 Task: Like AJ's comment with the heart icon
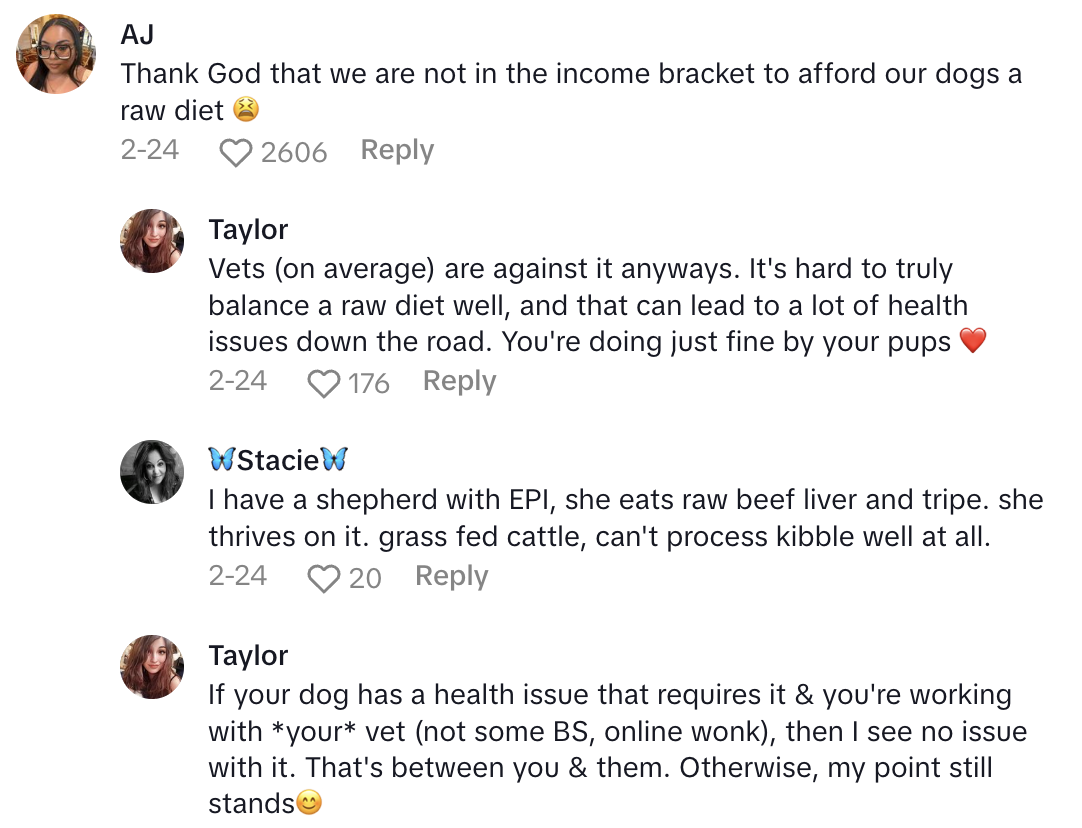tap(236, 153)
